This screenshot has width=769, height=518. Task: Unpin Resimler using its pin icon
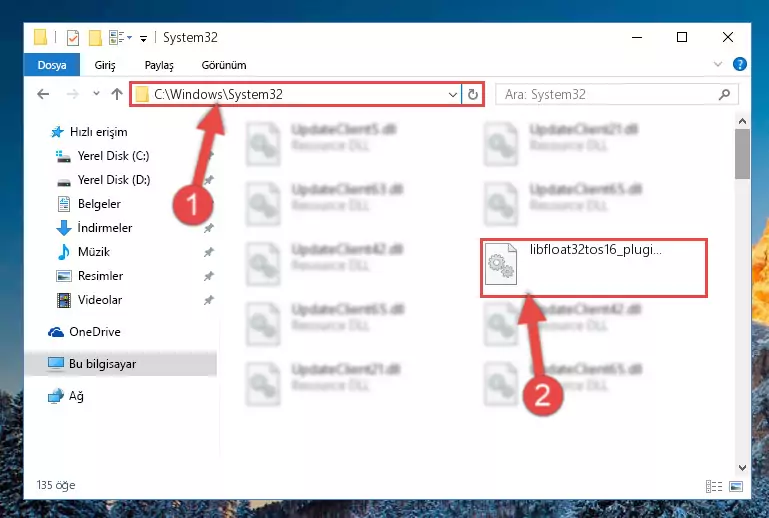[x=208, y=276]
